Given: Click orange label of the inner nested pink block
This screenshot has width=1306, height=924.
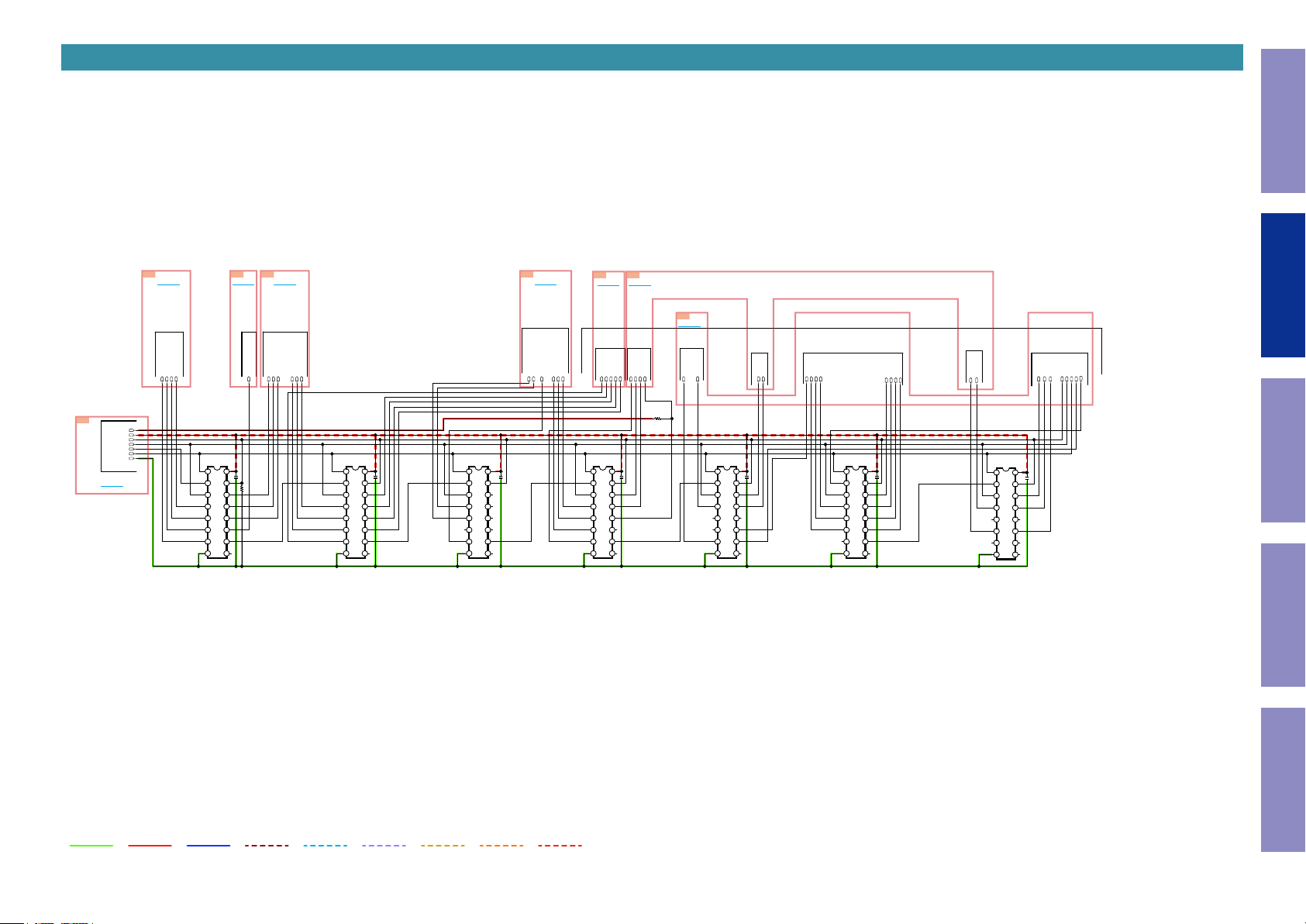Looking at the screenshot, I should (683, 315).
